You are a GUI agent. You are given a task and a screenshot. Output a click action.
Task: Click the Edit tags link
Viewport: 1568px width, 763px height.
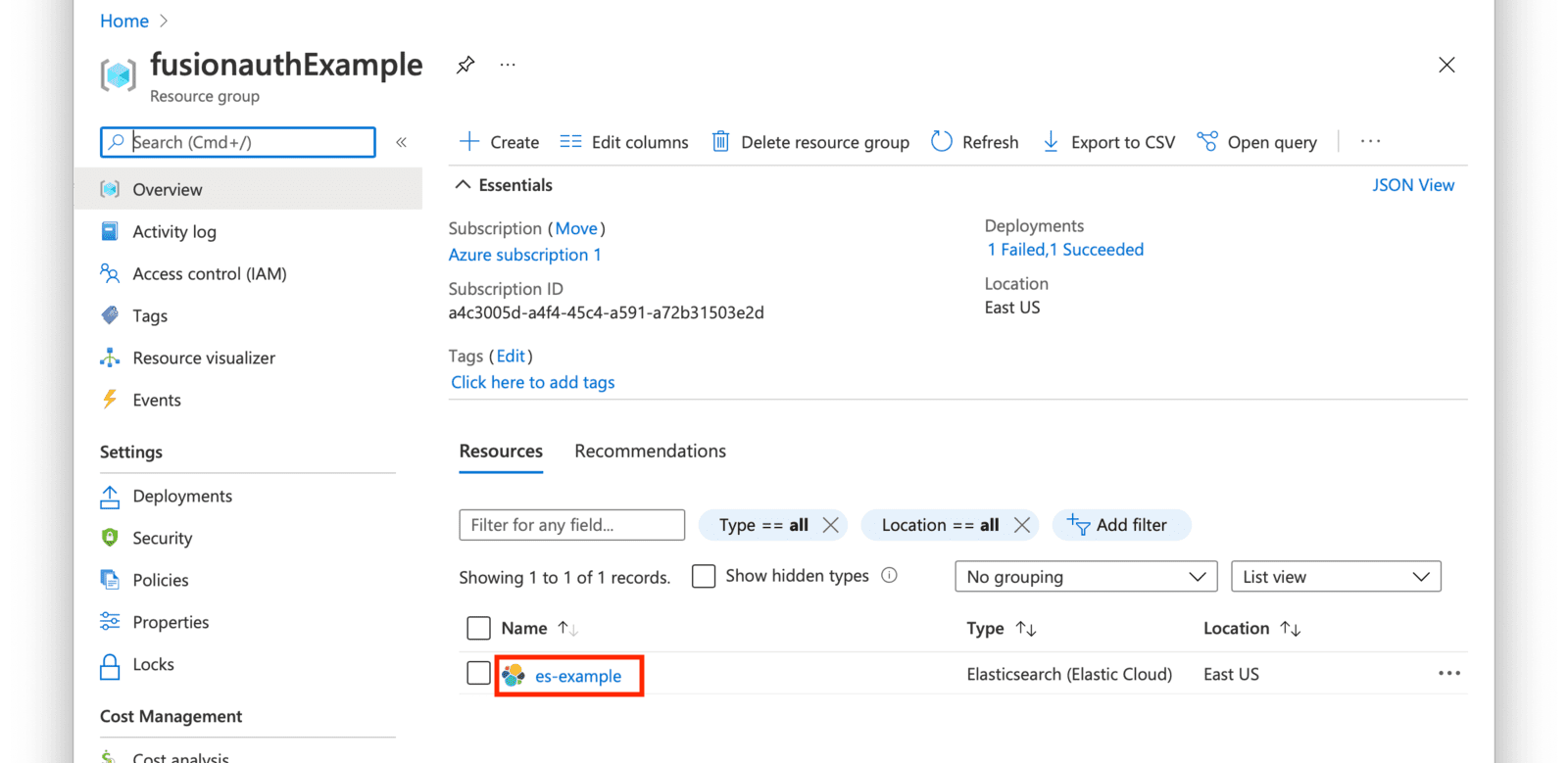pyautogui.click(x=511, y=356)
